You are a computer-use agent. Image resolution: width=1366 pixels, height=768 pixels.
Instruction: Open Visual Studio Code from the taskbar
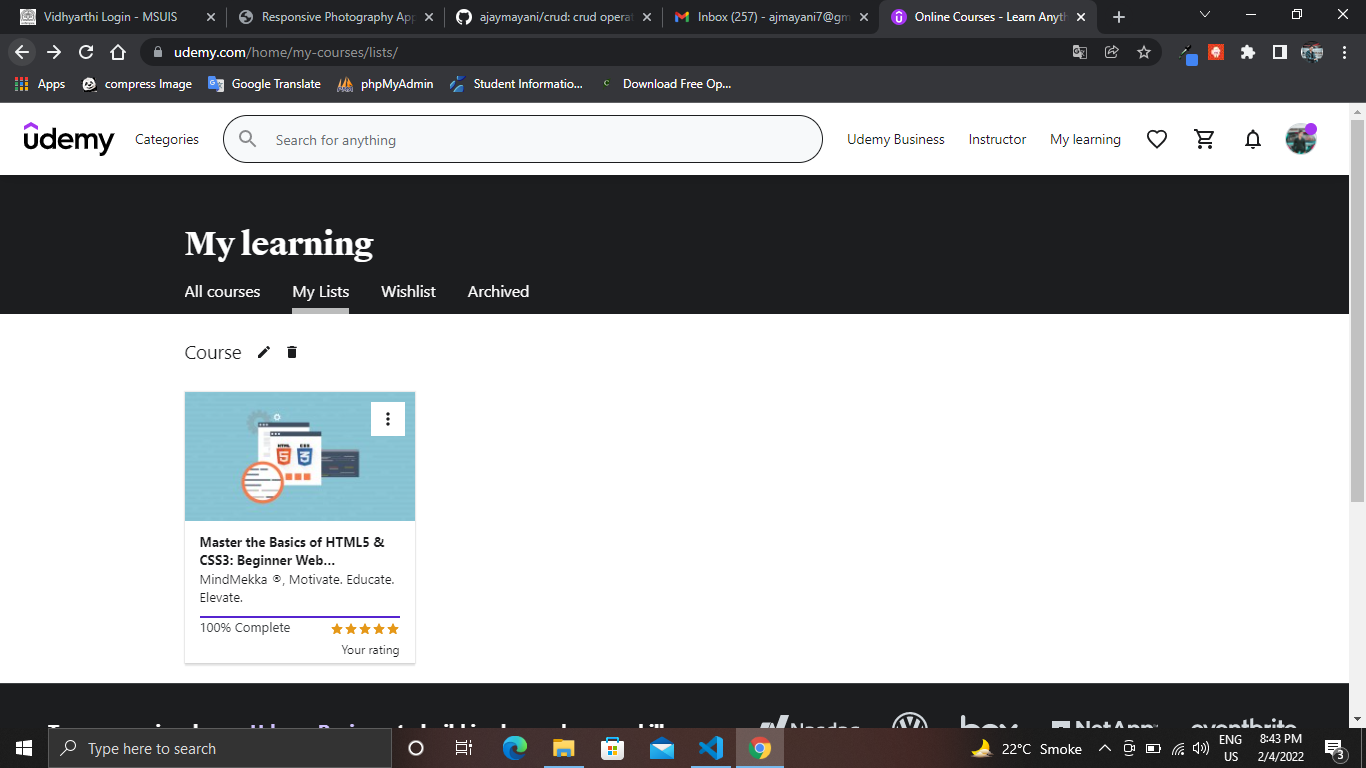711,748
